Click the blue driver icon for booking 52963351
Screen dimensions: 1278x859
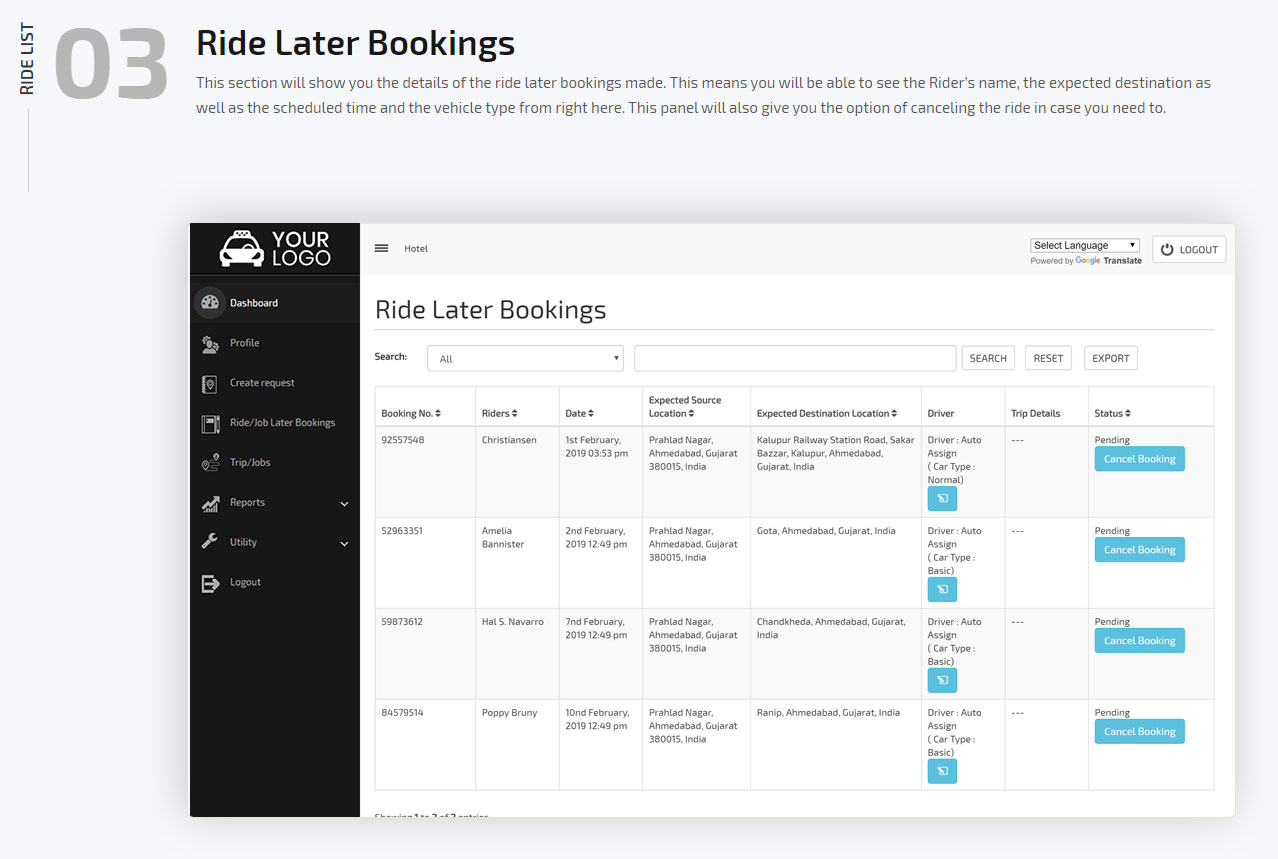(x=941, y=589)
